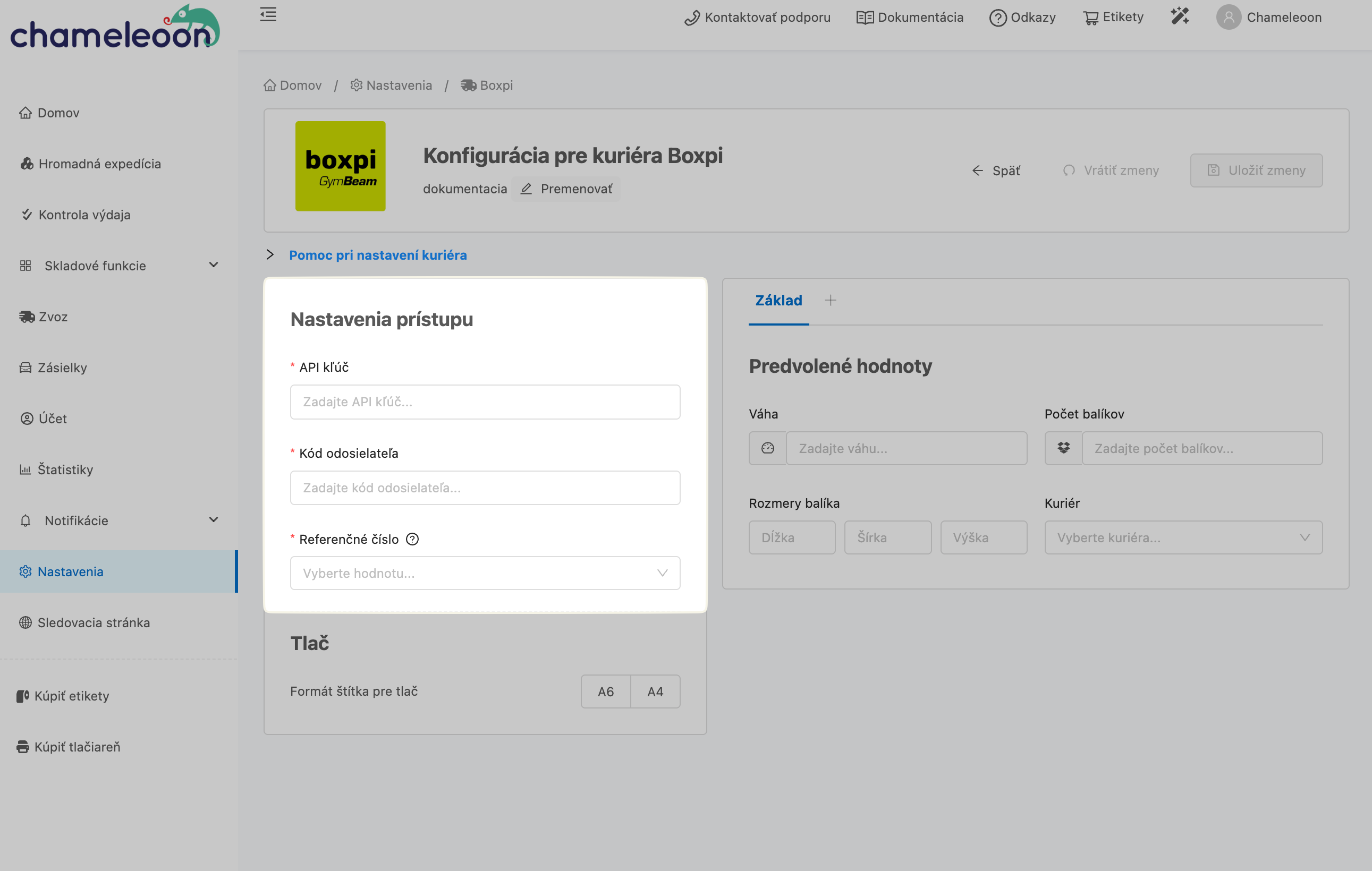Click the help icon beside Referenčné číslo
Viewport: 1372px width, 871px height.
tap(412, 539)
